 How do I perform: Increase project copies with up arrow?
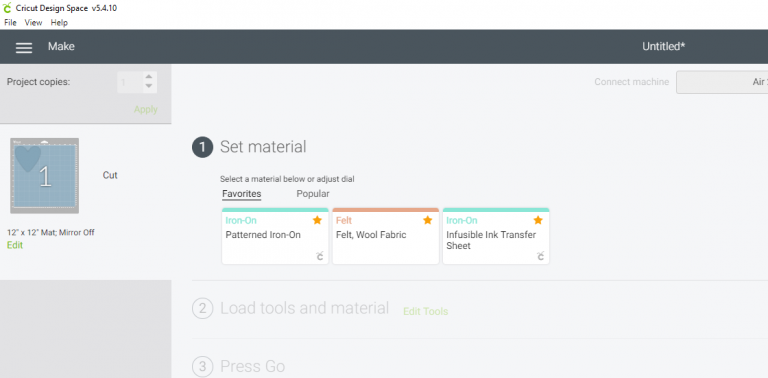[149, 77]
